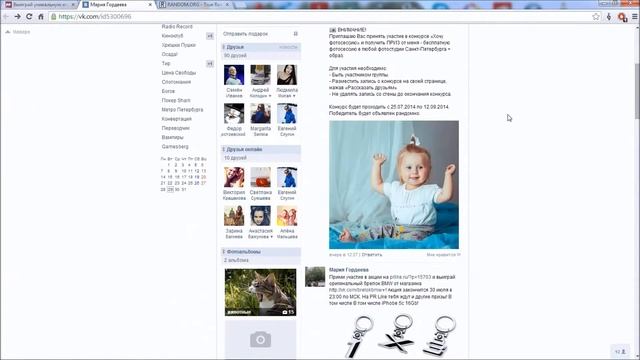Open friend avatar of Людмила

point(287,75)
